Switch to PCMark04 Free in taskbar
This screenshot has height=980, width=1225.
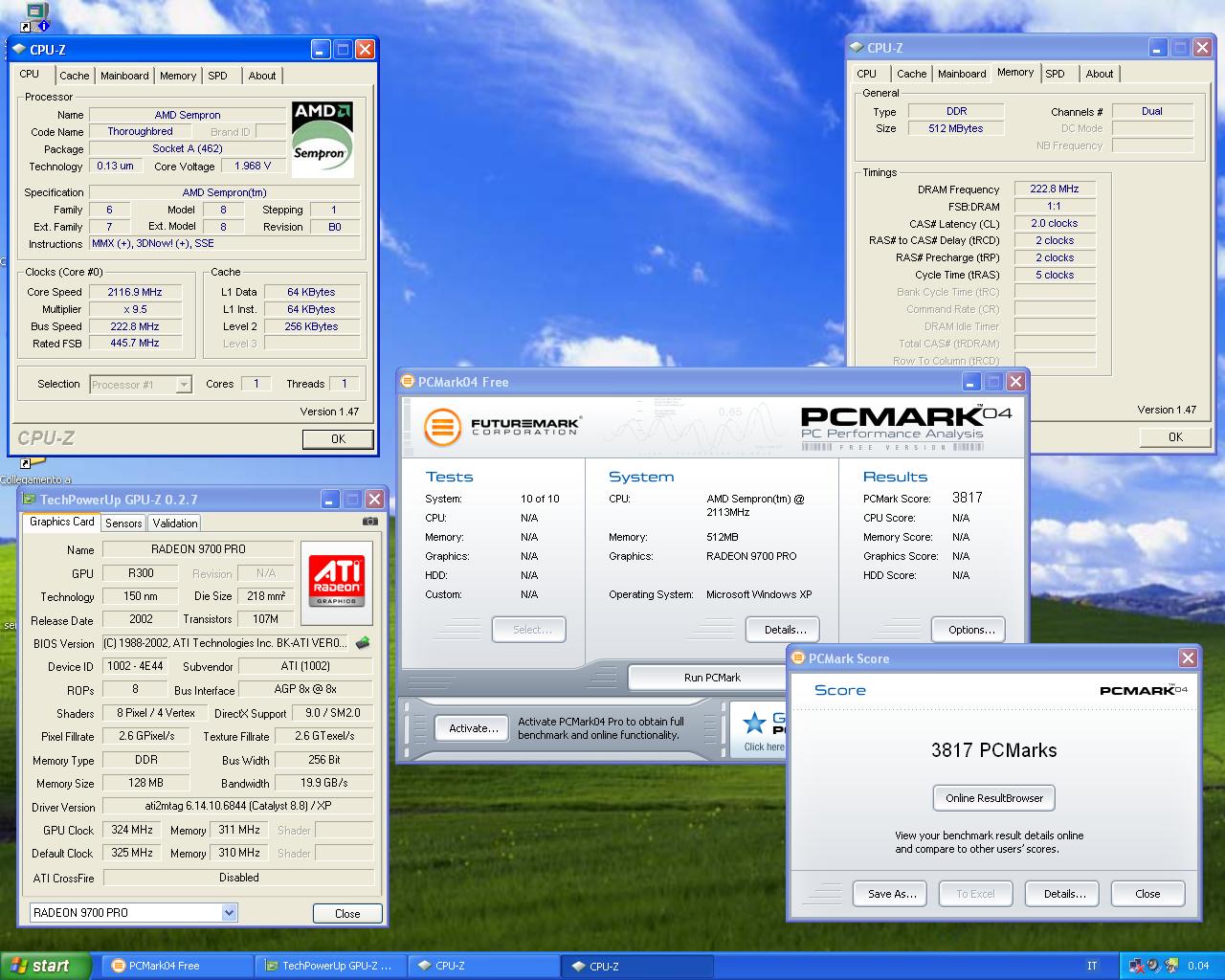click(x=175, y=966)
